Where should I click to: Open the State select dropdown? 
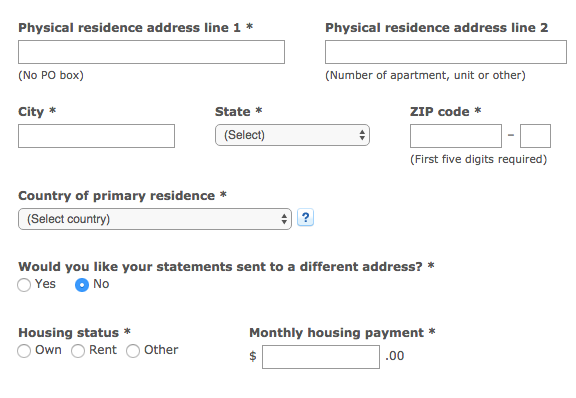coord(292,135)
